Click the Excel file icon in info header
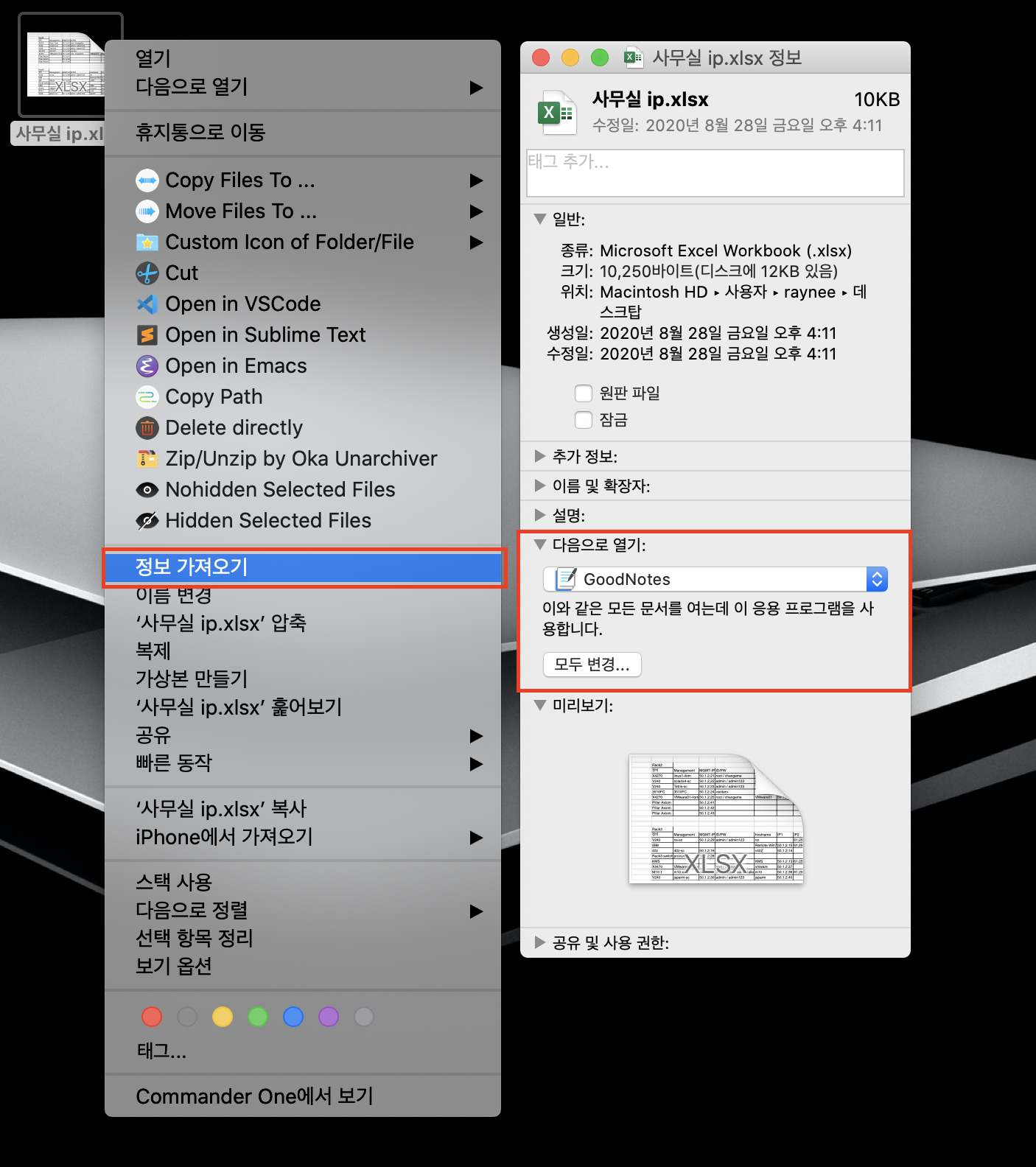Image resolution: width=1036 pixels, height=1167 pixels. tap(556, 112)
